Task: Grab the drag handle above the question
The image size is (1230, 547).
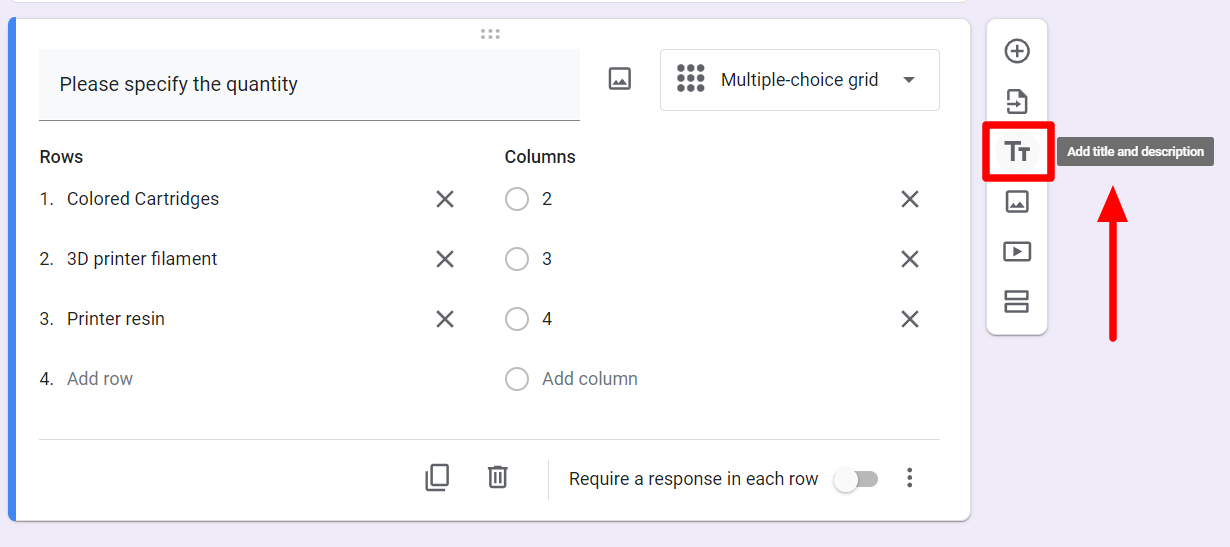Action: (x=490, y=34)
